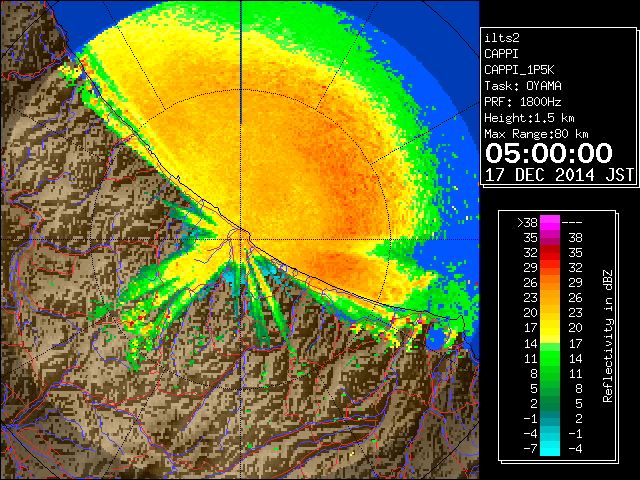Screen dimensions: 640x480
Task: Click the '17 DEC 2014 JST' date
Action: tap(559, 175)
